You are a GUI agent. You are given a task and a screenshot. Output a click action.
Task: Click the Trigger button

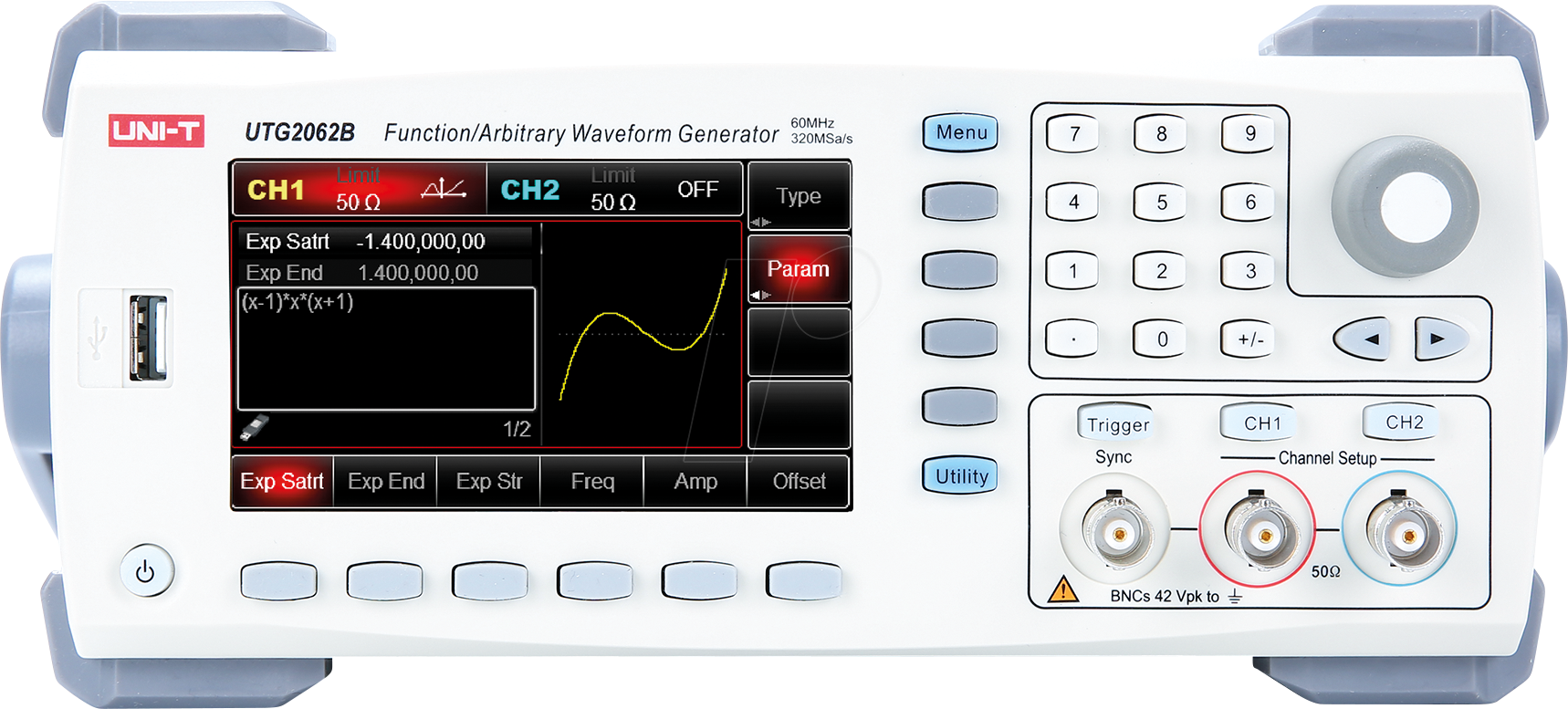(x=1116, y=424)
